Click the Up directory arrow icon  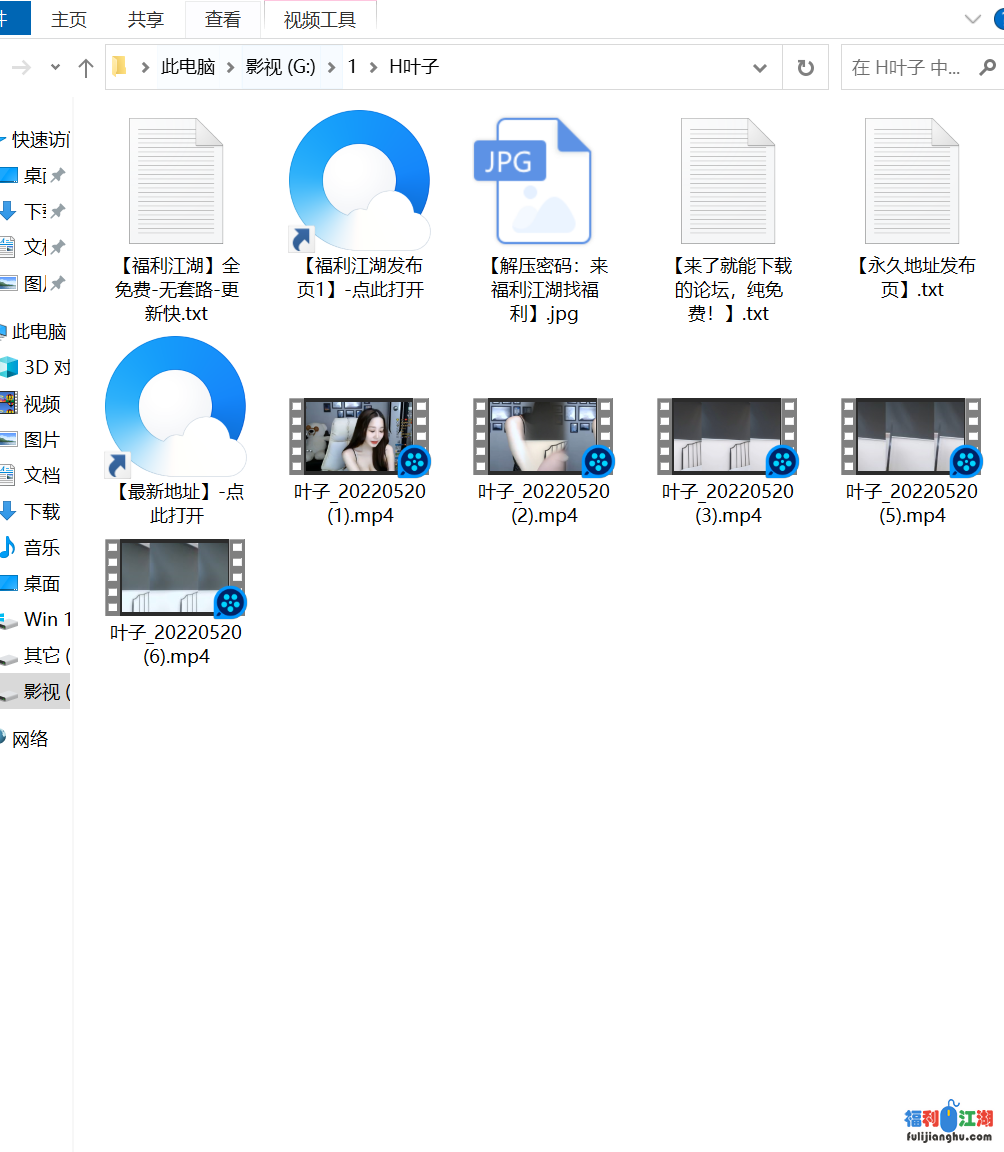point(86,68)
